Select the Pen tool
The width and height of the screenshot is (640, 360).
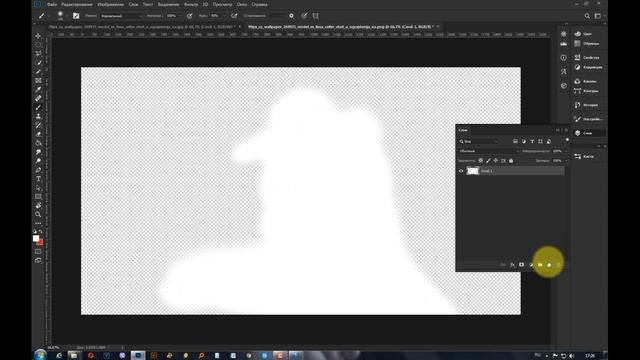coord(38,170)
